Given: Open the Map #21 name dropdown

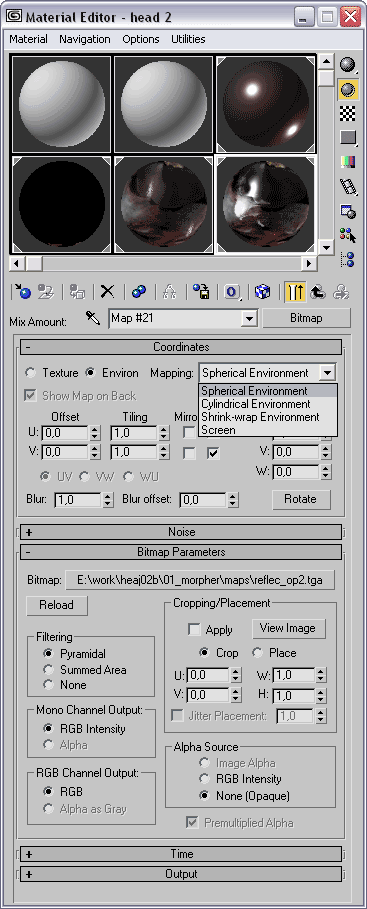Looking at the screenshot, I should [x=249, y=318].
